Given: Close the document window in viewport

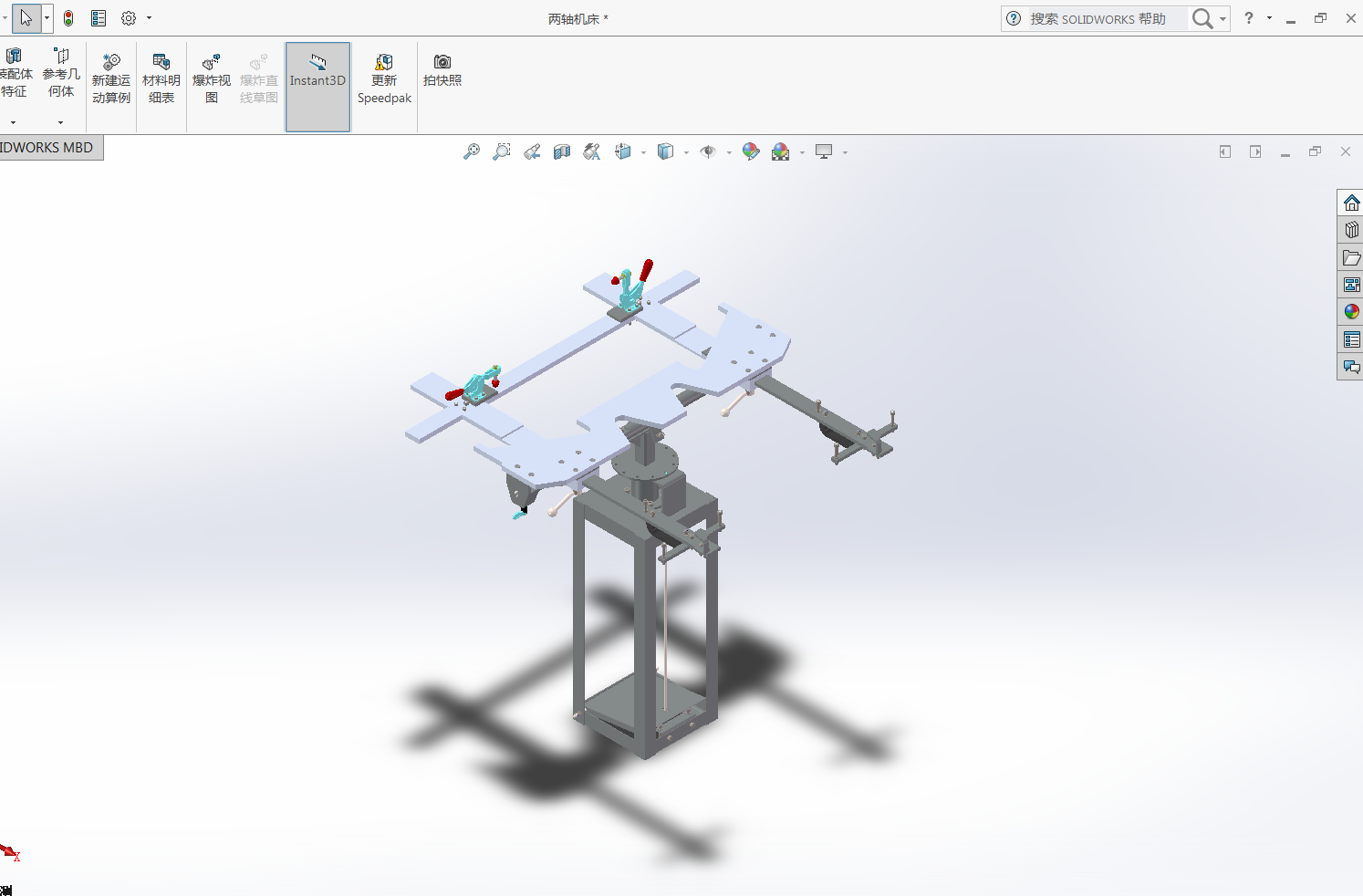Looking at the screenshot, I should pyautogui.click(x=1346, y=151).
